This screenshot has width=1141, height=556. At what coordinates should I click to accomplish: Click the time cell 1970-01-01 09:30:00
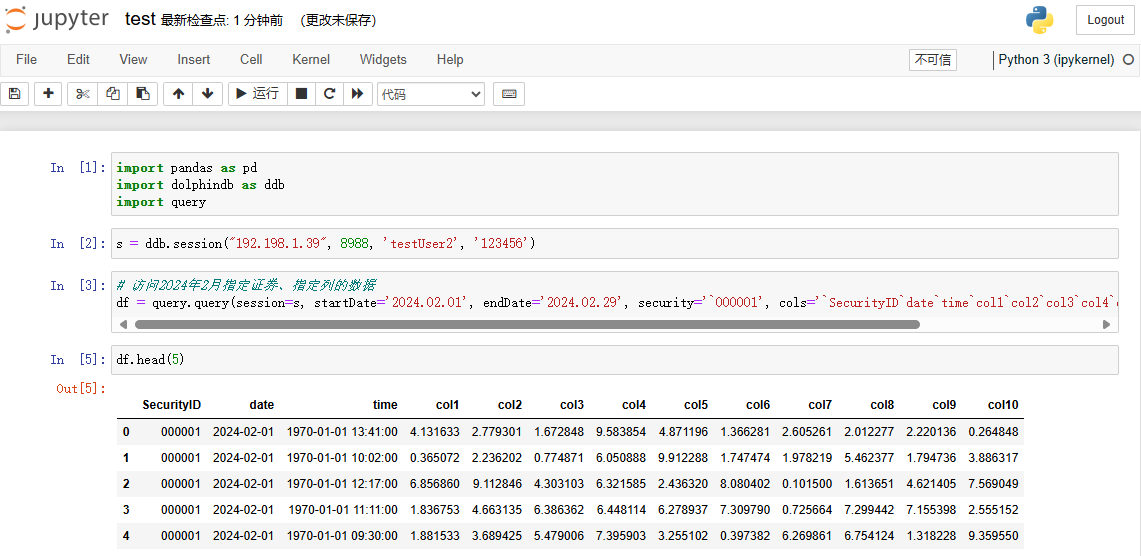[342, 536]
